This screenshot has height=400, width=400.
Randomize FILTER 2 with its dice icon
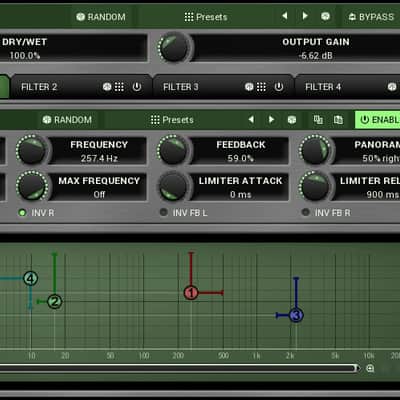(107, 87)
